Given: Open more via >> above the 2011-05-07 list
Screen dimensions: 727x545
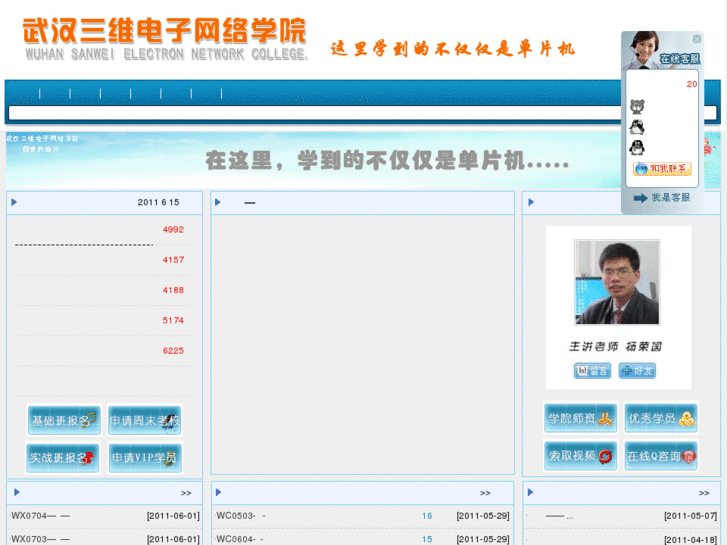Looking at the screenshot, I should [704, 493].
